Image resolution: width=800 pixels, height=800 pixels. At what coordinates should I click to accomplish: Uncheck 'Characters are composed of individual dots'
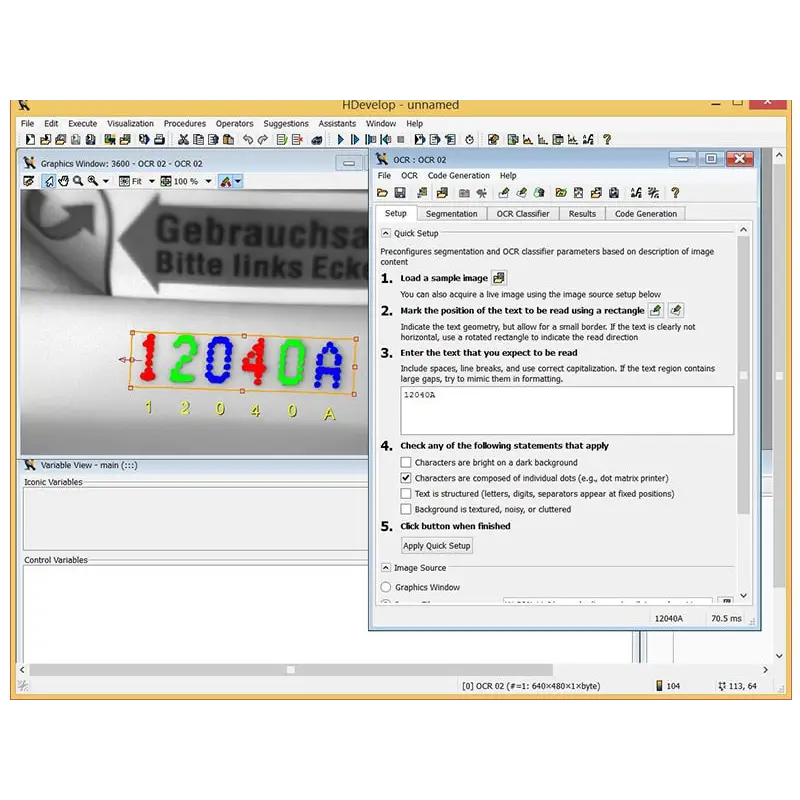(x=406, y=478)
